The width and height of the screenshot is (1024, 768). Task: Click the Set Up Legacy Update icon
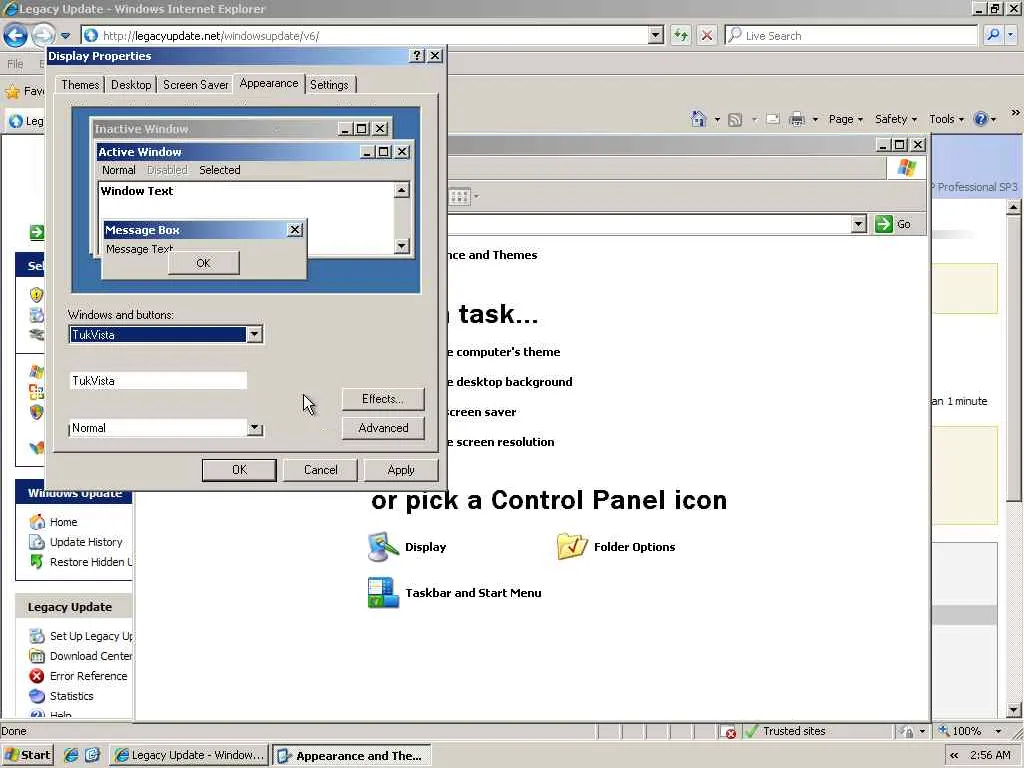(x=37, y=636)
